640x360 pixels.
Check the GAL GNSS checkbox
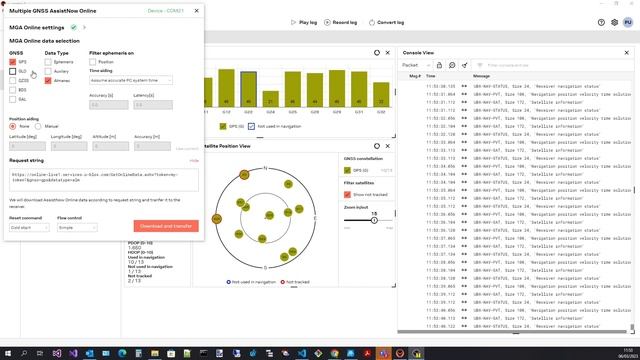13,99
